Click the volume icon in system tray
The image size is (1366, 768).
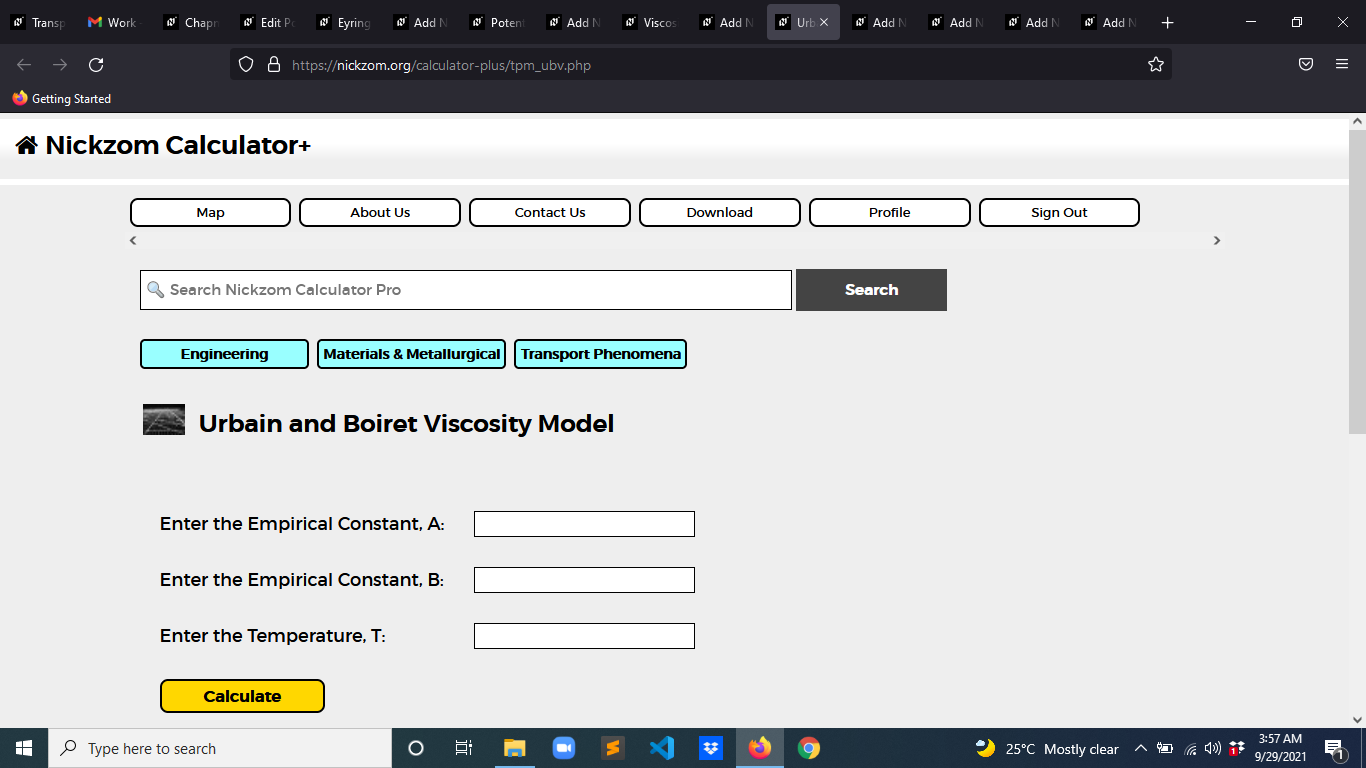(x=1213, y=748)
